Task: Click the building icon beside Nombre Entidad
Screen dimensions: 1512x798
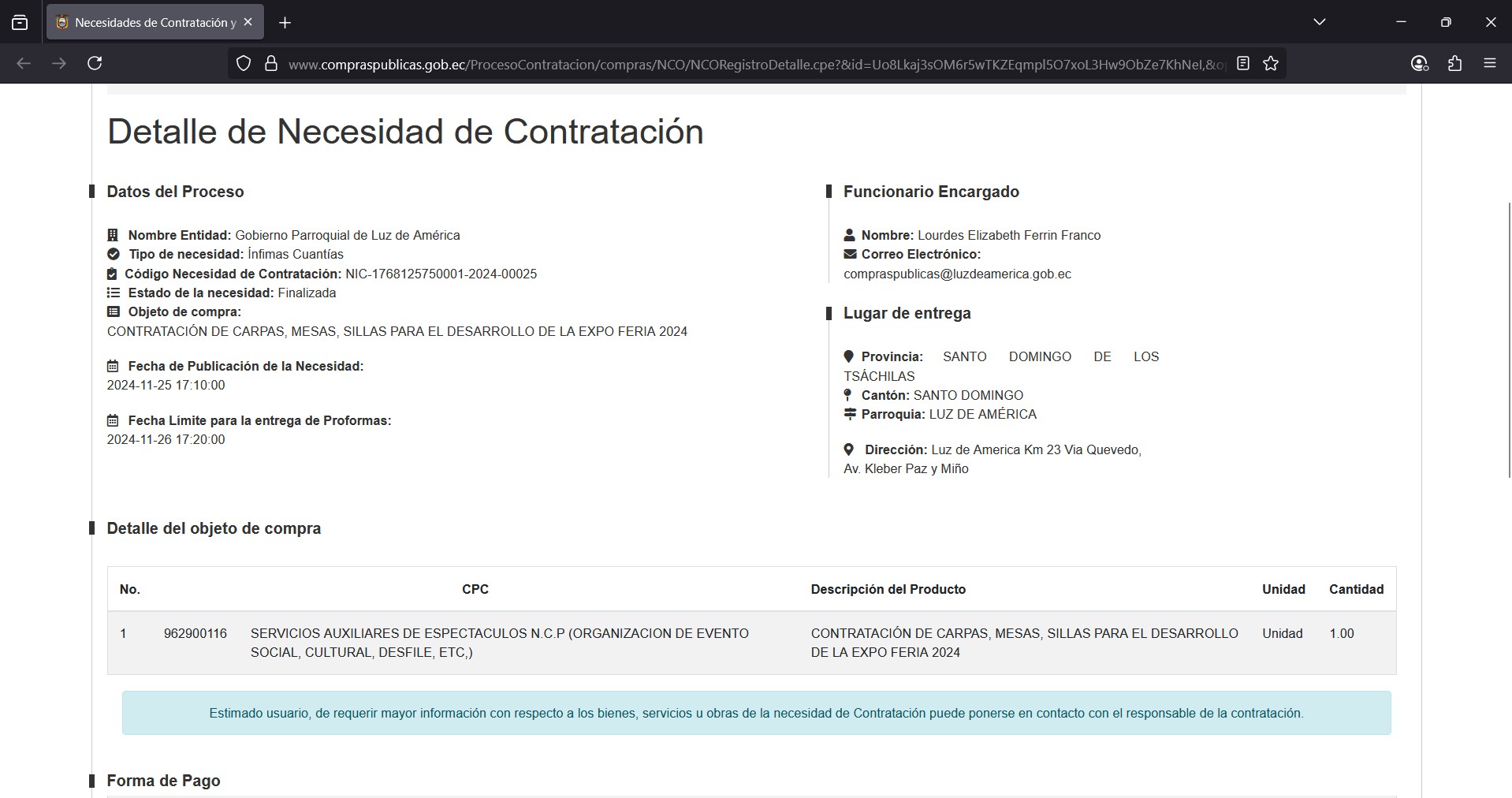Action: point(113,235)
